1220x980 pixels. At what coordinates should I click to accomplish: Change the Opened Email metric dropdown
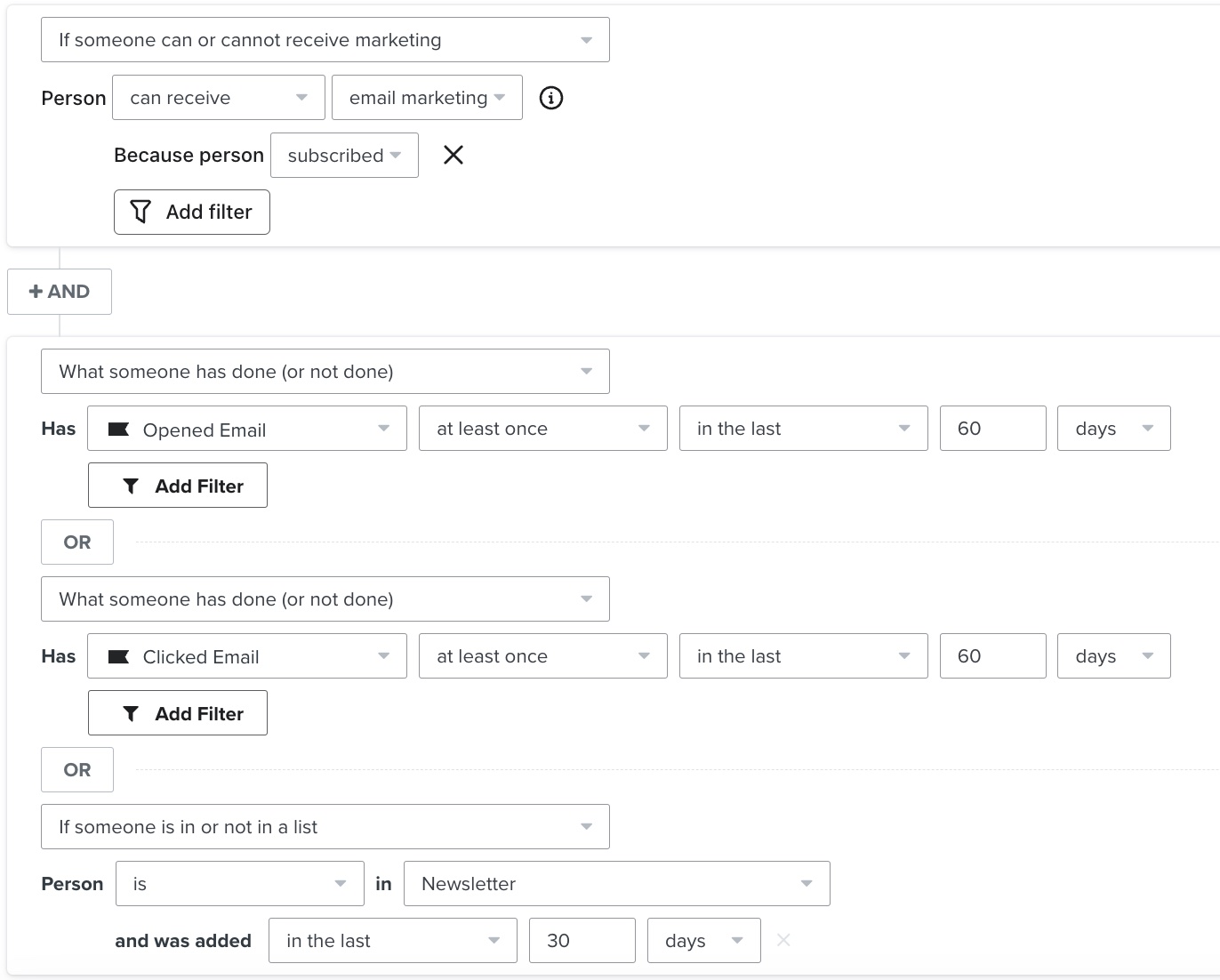246,429
